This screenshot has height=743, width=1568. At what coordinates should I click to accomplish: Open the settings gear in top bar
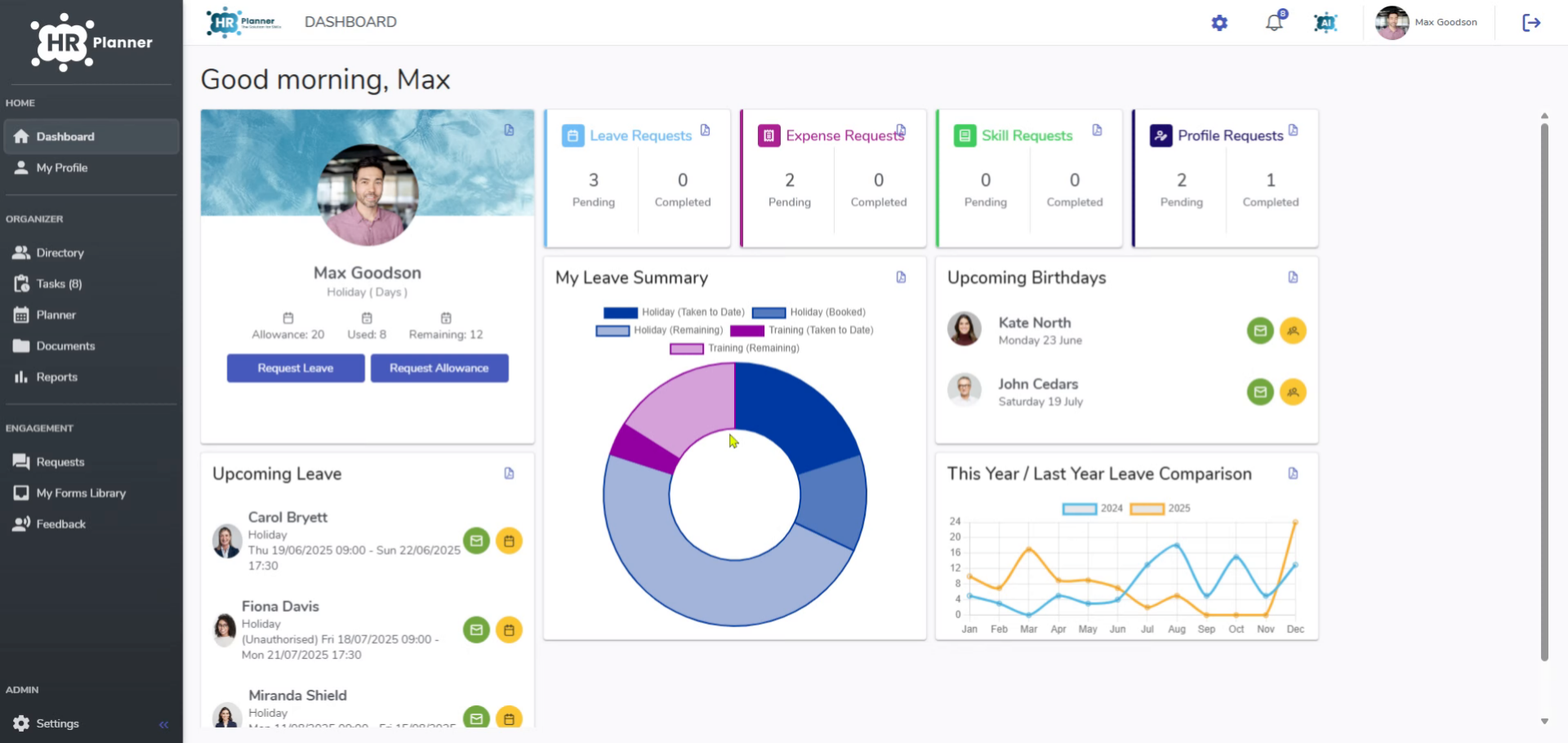click(1219, 23)
